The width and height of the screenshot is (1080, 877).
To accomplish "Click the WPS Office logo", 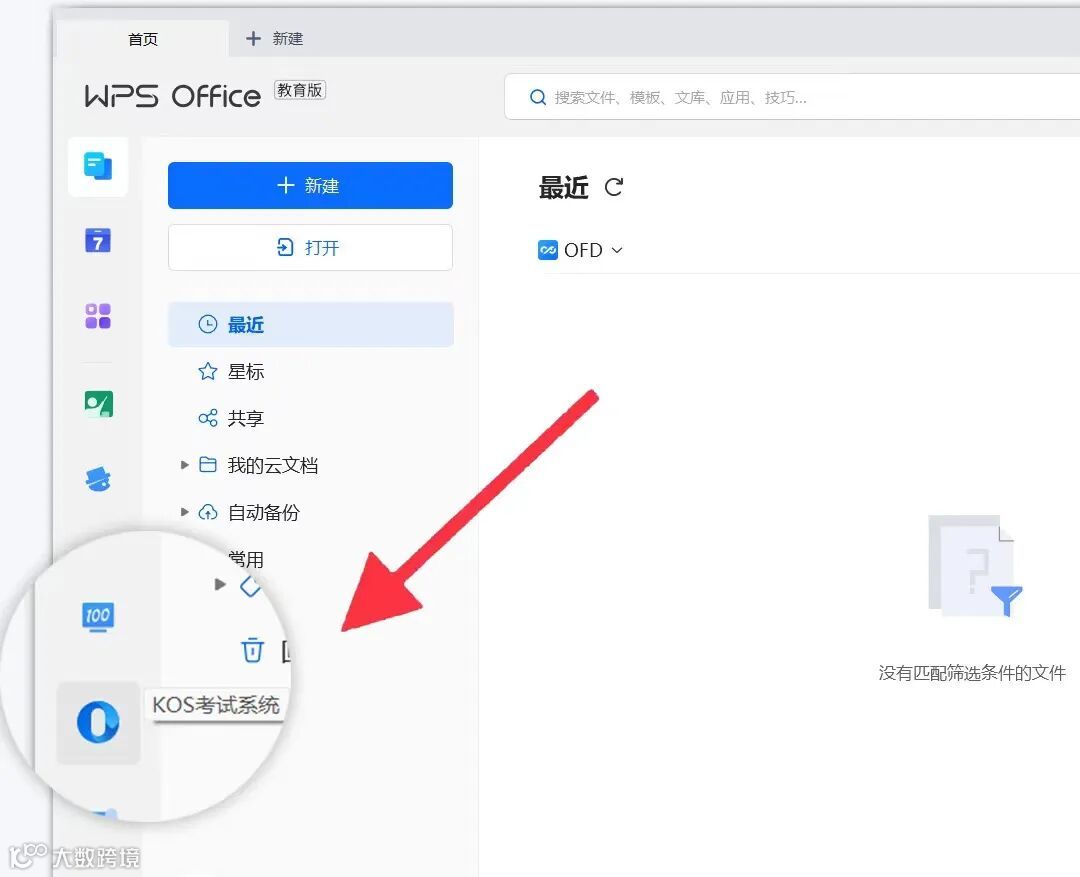I will (x=172, y=96).
